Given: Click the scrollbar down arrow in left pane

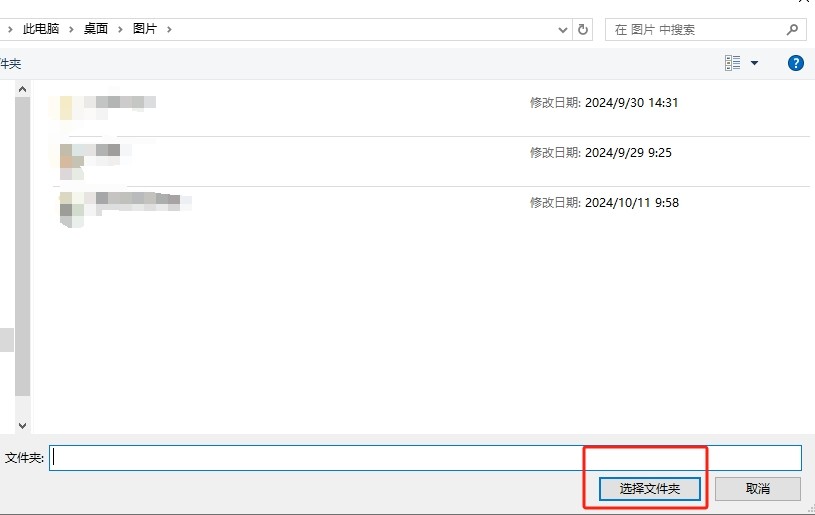Looking at the screenshot, I should 22,425.
